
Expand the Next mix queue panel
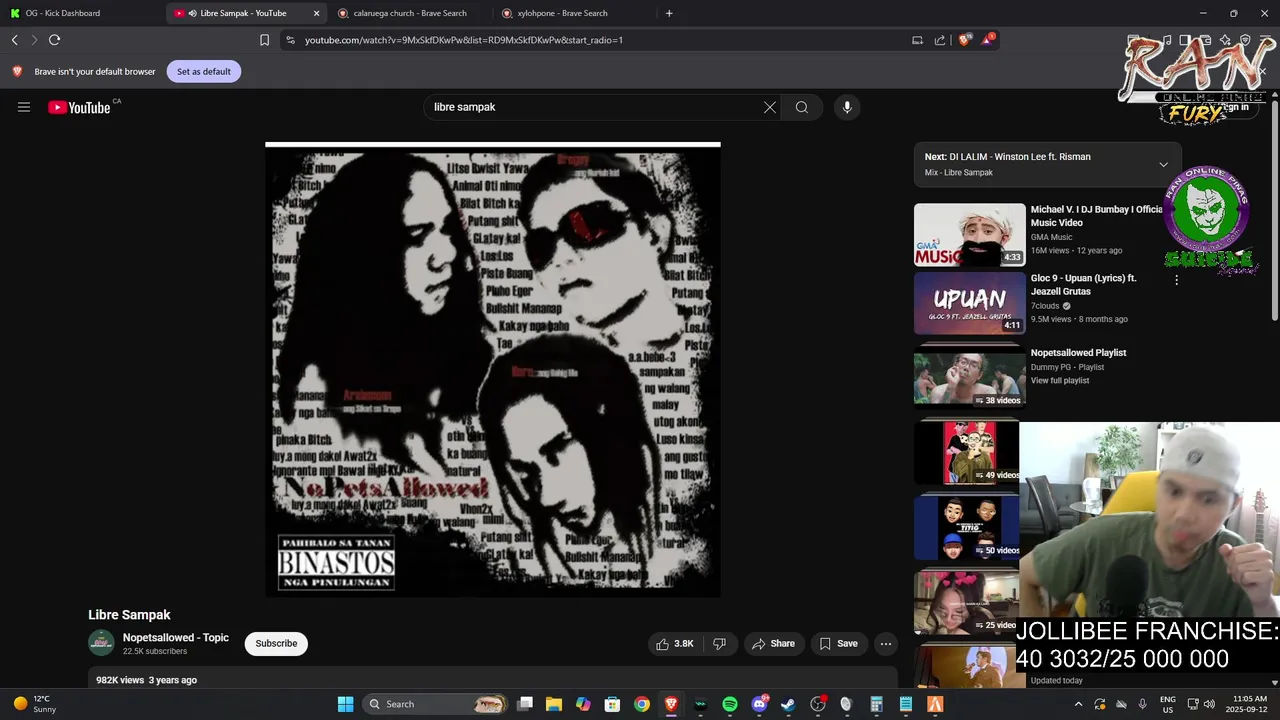coord(1163,164)
